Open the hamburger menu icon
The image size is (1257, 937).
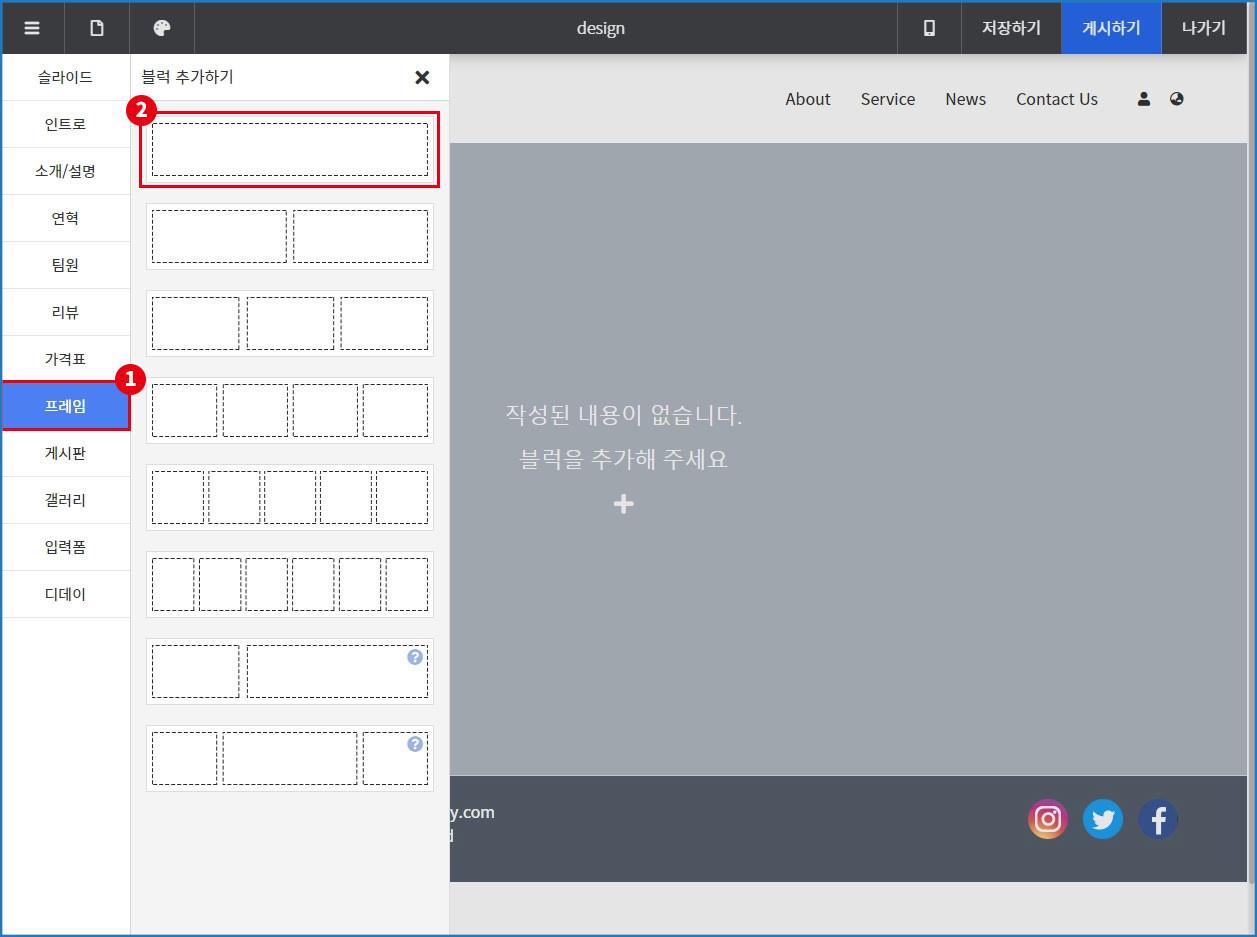click(32, 28)
